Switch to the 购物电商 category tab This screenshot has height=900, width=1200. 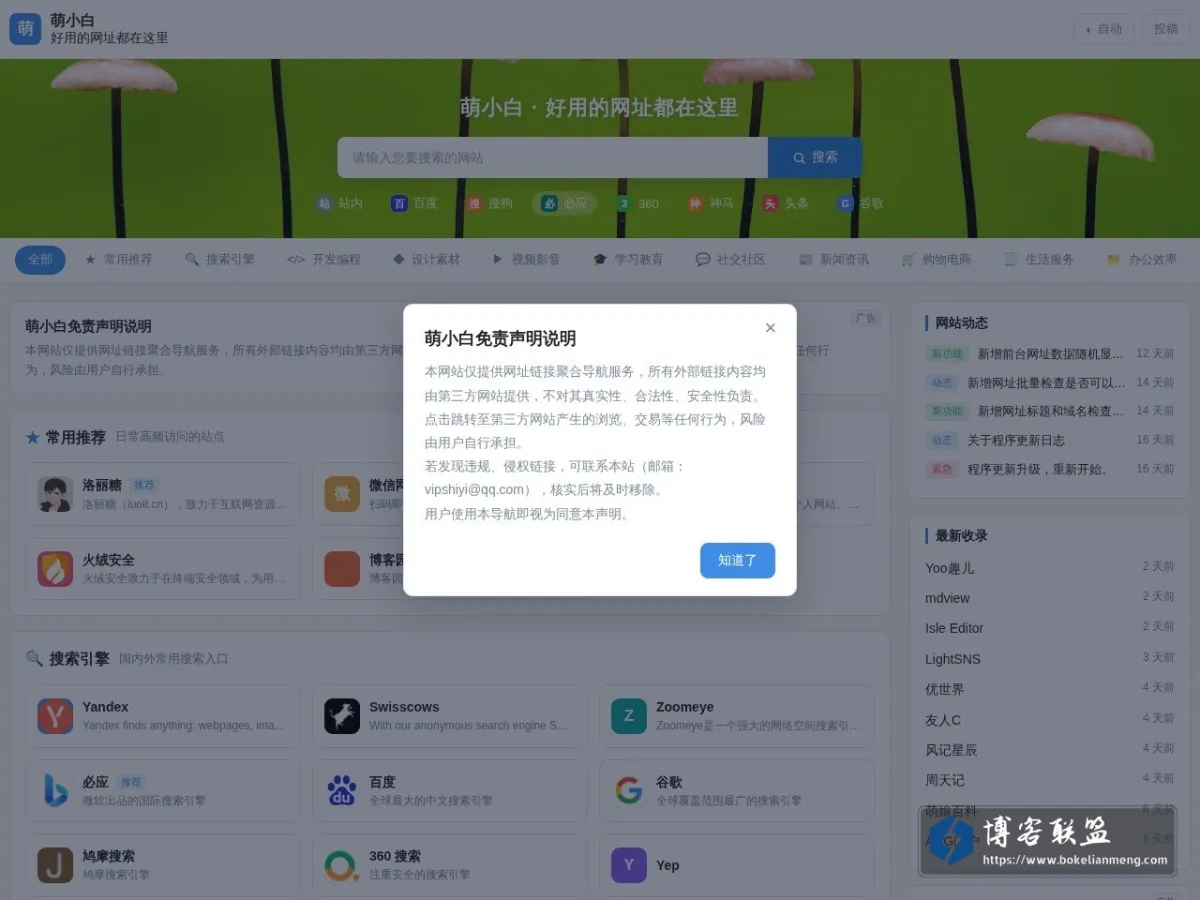coord(936,259)
